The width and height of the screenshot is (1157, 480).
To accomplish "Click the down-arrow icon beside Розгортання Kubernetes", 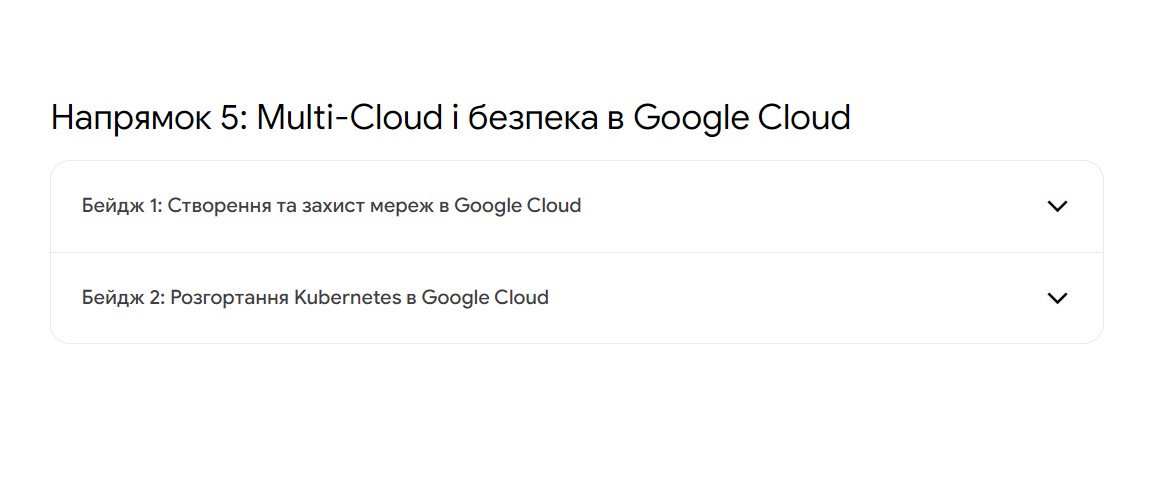I will coord(1057,299).
